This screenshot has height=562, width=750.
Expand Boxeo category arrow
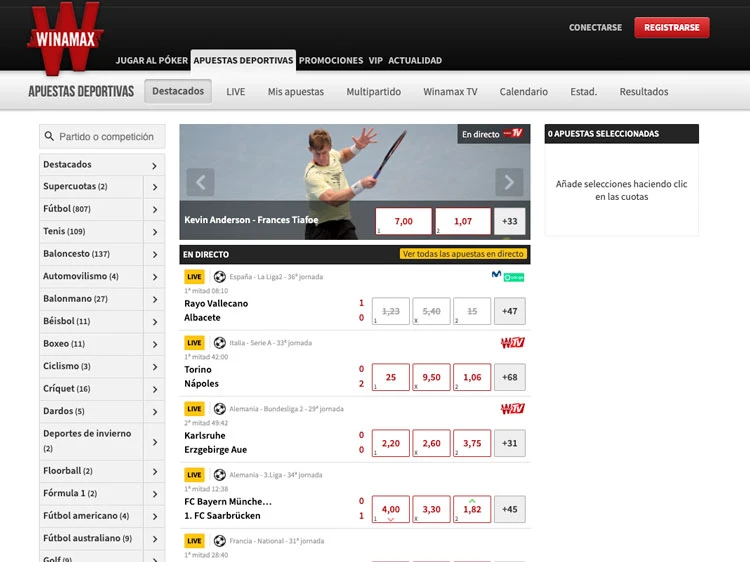tap(154, 344)
